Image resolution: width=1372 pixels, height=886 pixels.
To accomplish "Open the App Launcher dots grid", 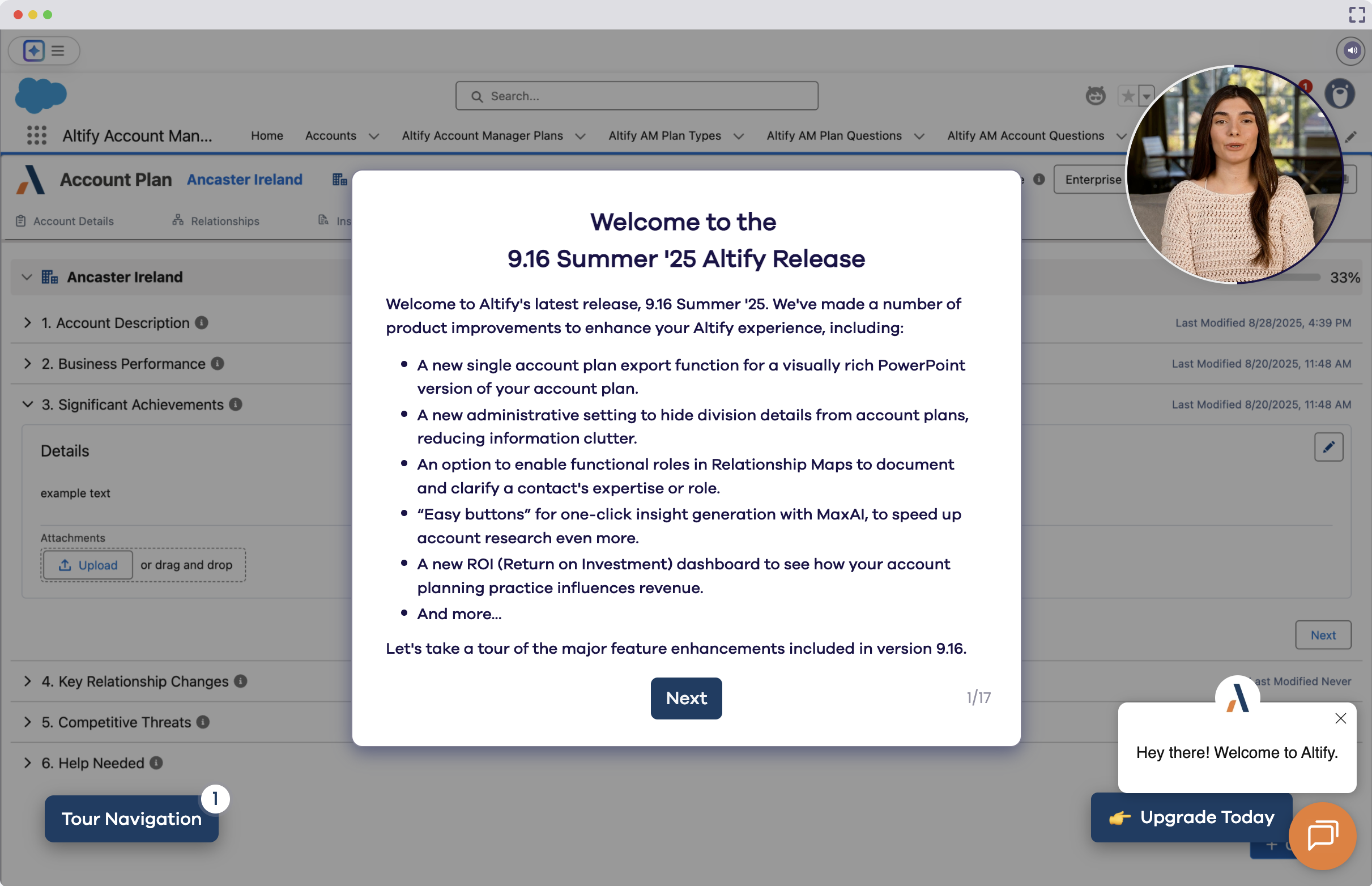I will (37, 135).
